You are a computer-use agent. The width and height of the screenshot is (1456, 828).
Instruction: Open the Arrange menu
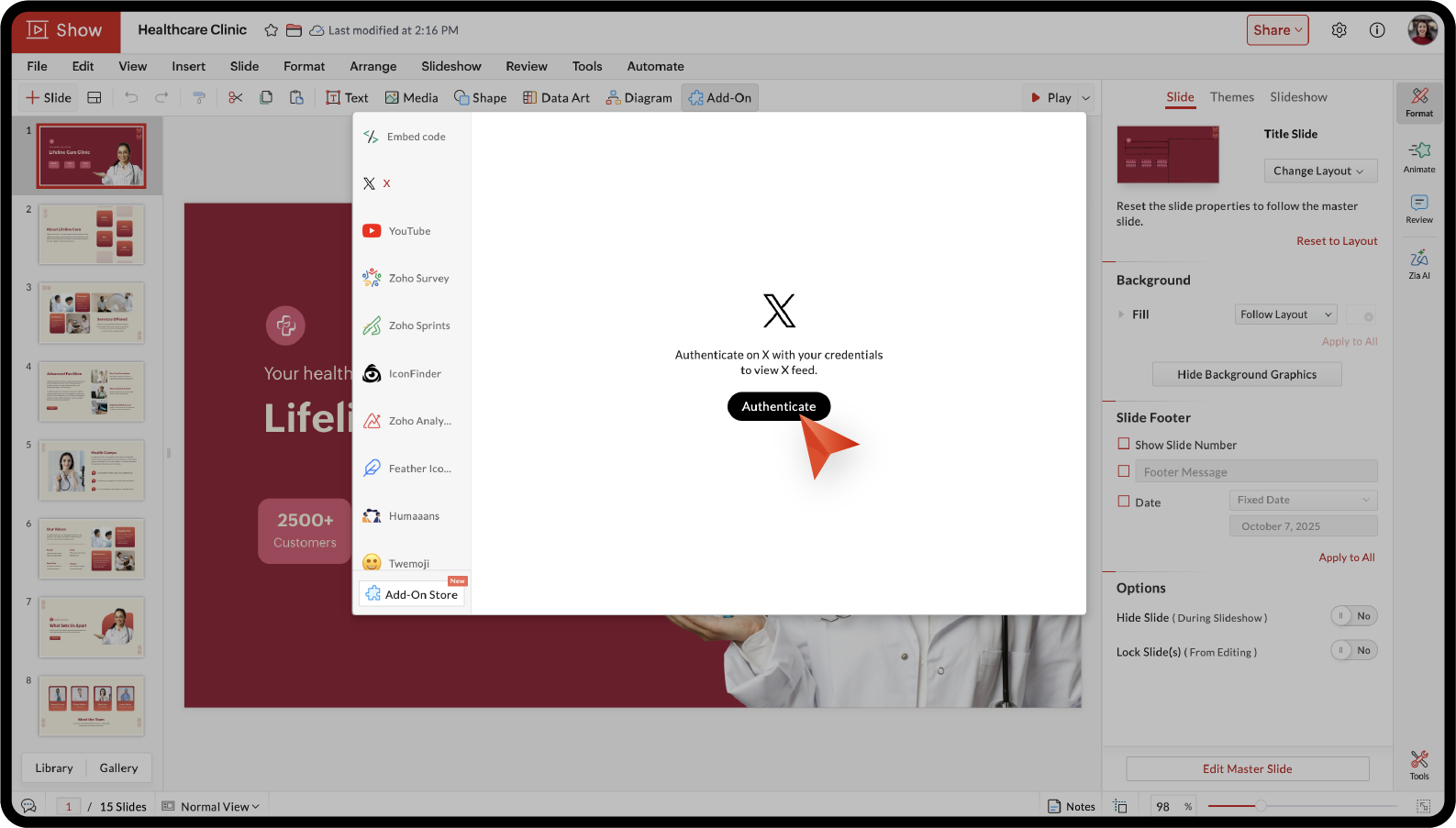tap(373, 66)
